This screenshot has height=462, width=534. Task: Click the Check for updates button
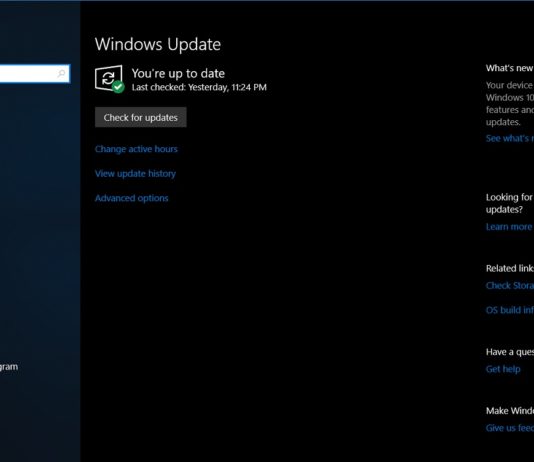[x=141, y=117]
